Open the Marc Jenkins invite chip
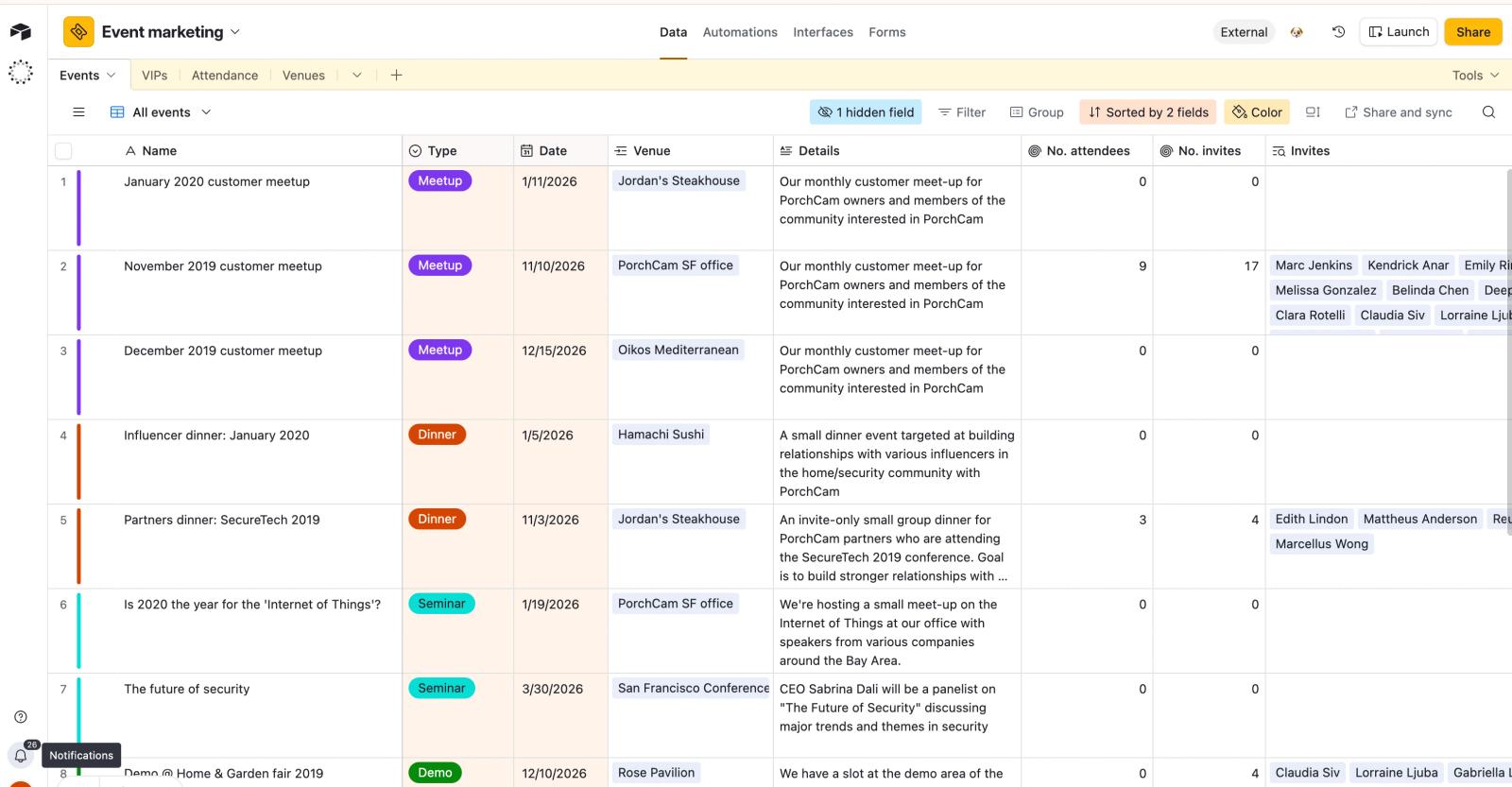This screenshot has width=1512, height=787. 1314,265
